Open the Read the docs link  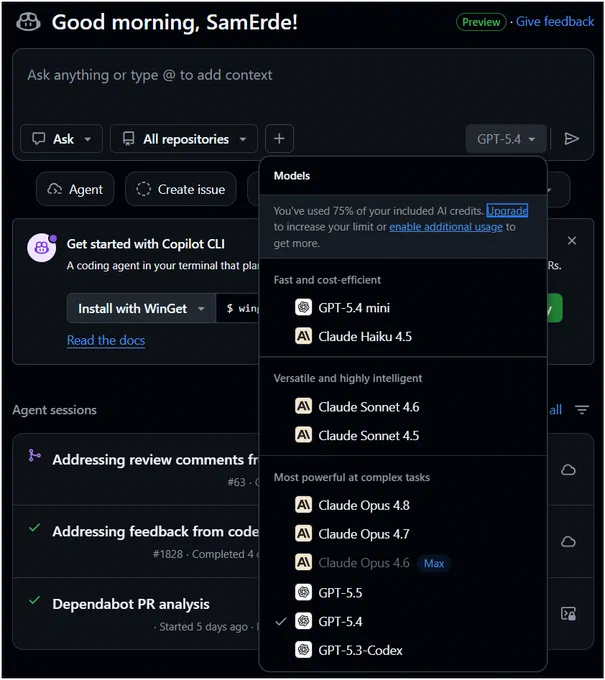106,340
